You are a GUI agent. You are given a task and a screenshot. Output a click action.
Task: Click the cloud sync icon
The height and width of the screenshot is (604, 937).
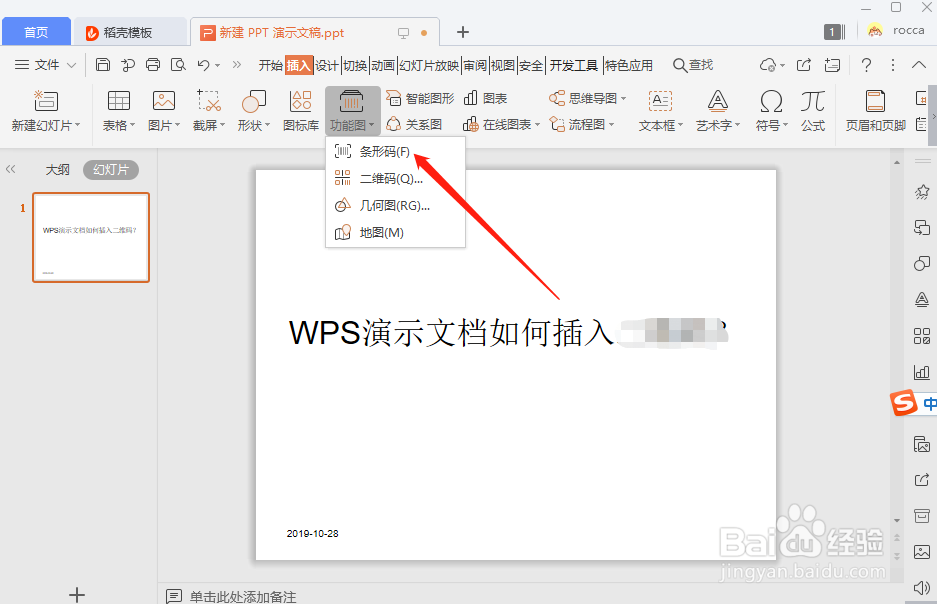pyautogui.click(x=768, y=65)
